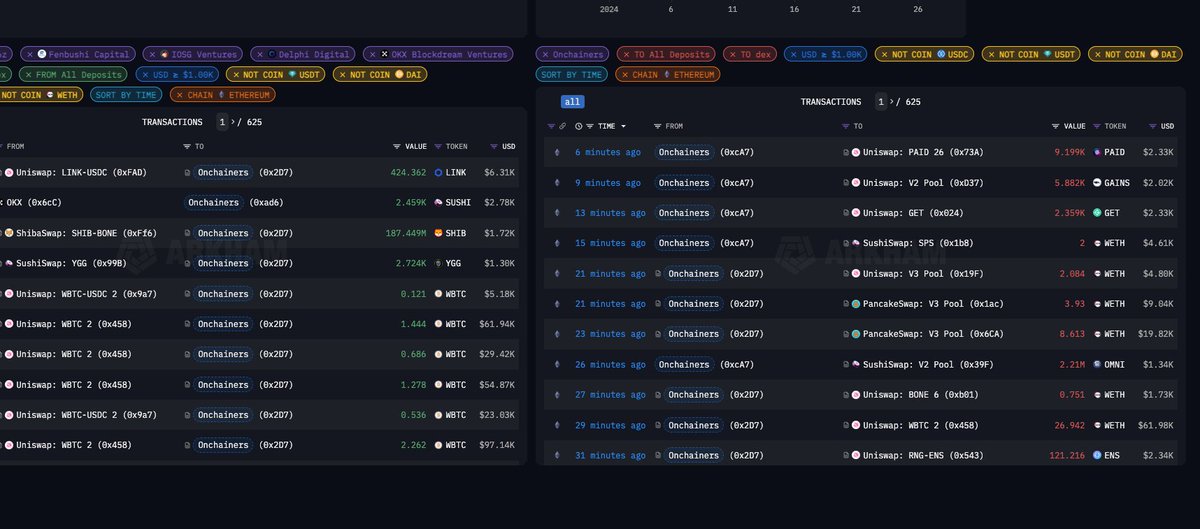1200x529 pixels.
Task: Open the TOKEN column filter in the right table
Action: tap(1097, 126)
